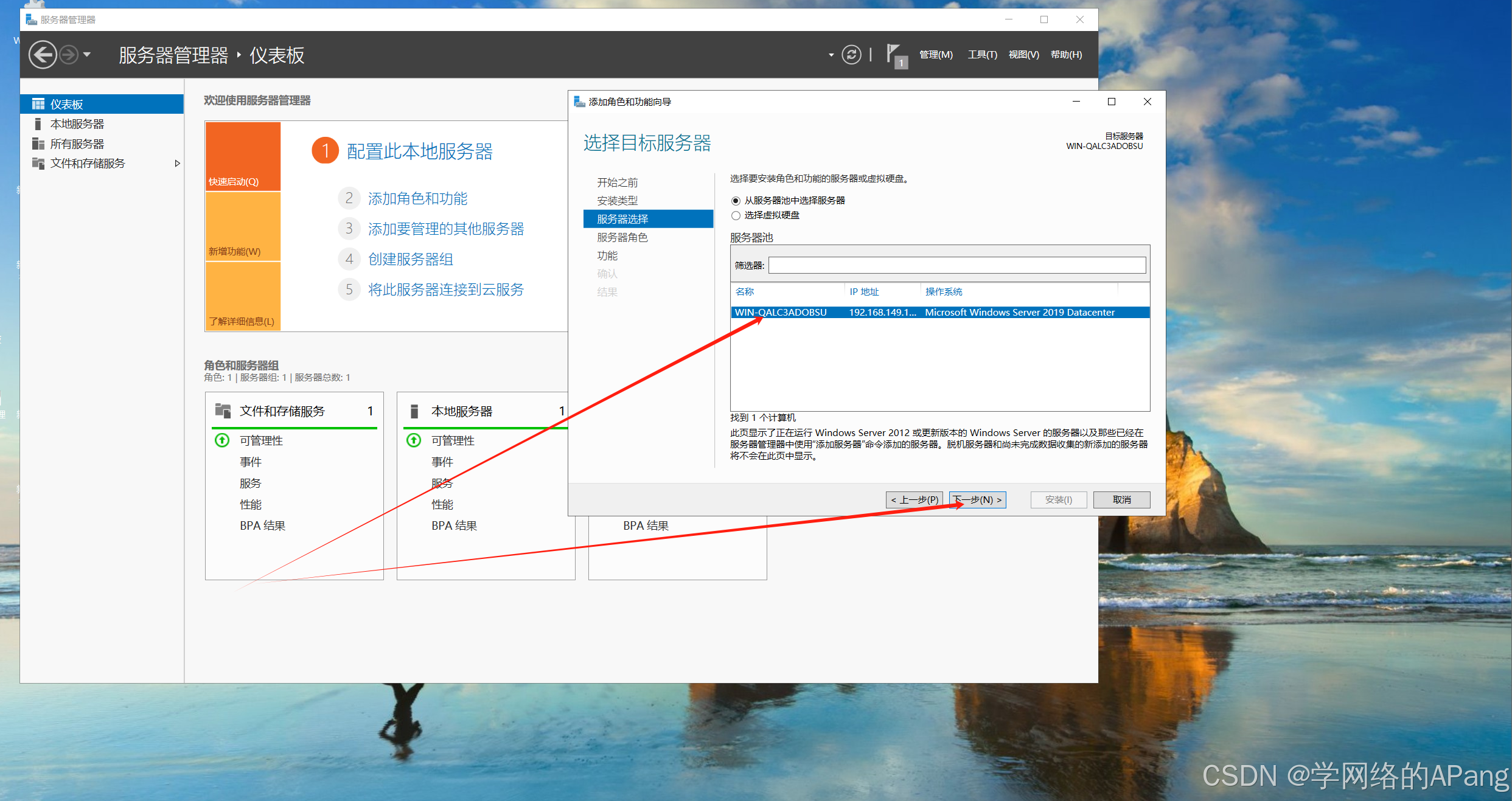Click the orange 快速启动(Q) tile
Viewport: 1512px width, 801px height.
click(x=243, y=156)
